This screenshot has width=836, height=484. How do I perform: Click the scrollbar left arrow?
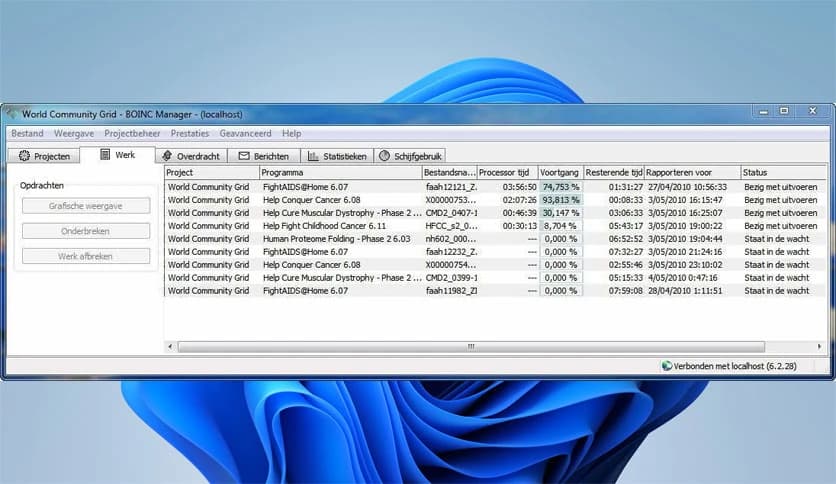pos(170,346)
